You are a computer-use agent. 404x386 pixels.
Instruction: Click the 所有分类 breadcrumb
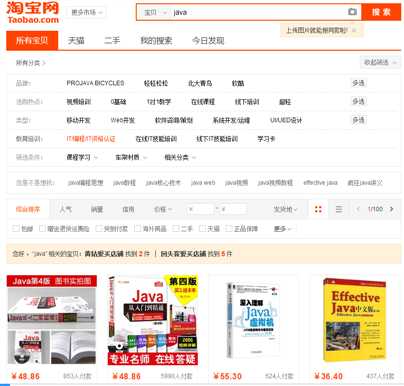click(30, 63)
